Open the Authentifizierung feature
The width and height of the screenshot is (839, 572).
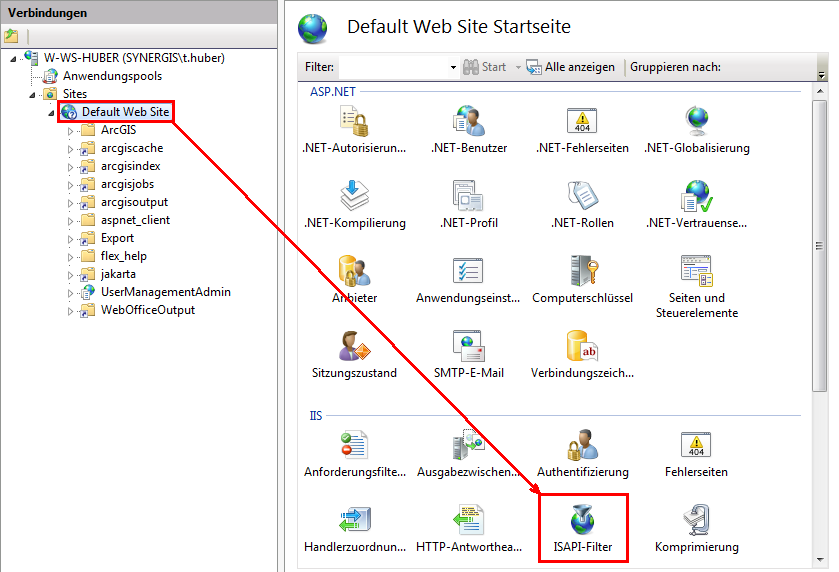click(583, 453)
